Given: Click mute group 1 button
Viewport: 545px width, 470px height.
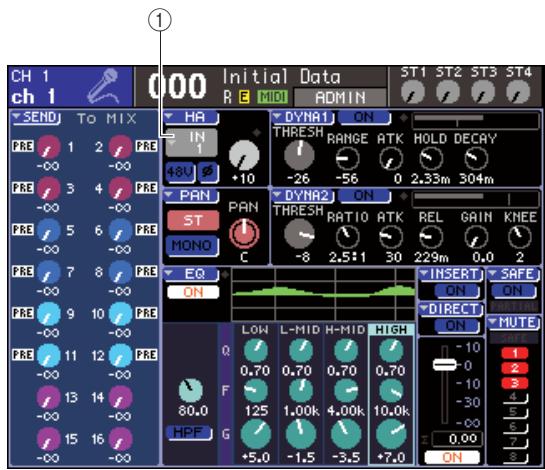Looking at the screenshot, I should pyautogui.click(x=515, y=353).
